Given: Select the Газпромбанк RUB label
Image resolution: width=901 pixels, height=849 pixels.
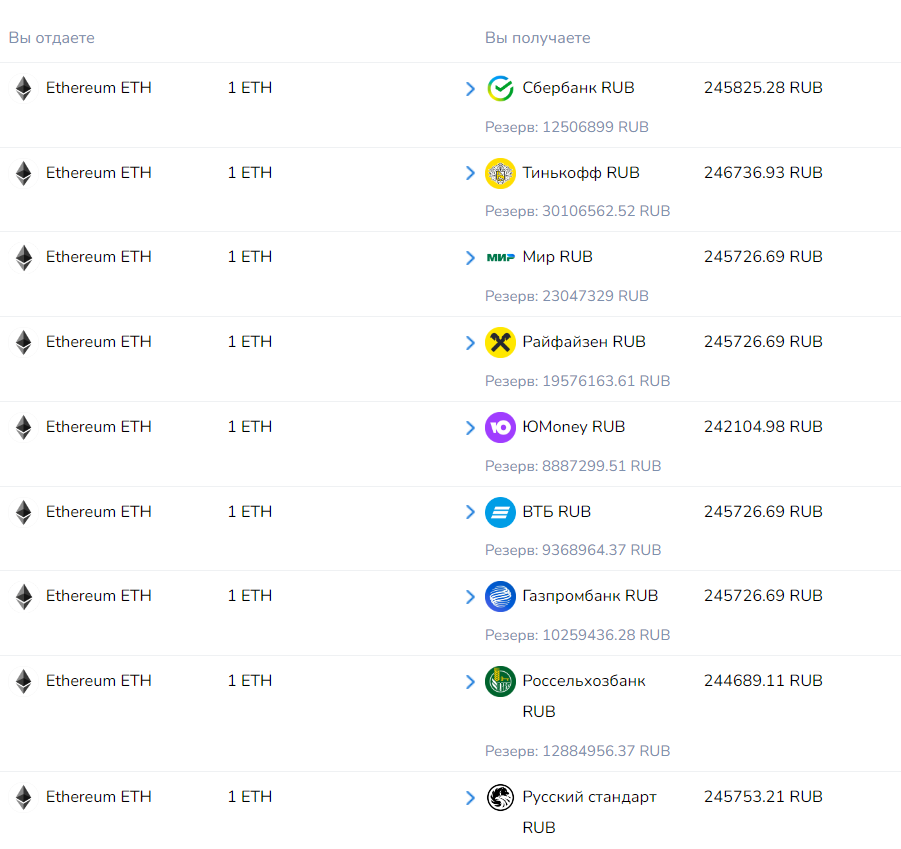Looking at the screenshot, I should pyautogui.click(x=590, y=596).
